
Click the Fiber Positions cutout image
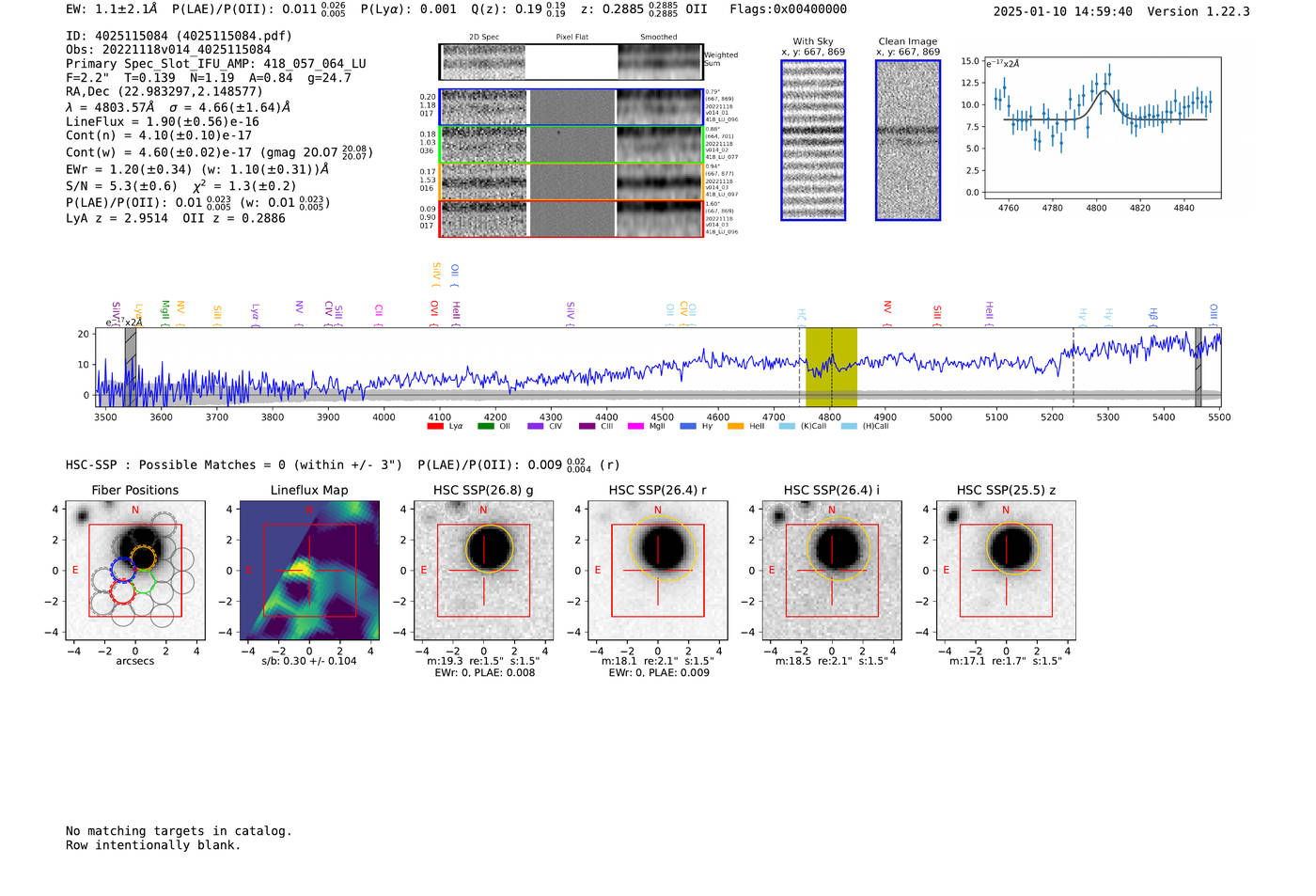point(135,571)
